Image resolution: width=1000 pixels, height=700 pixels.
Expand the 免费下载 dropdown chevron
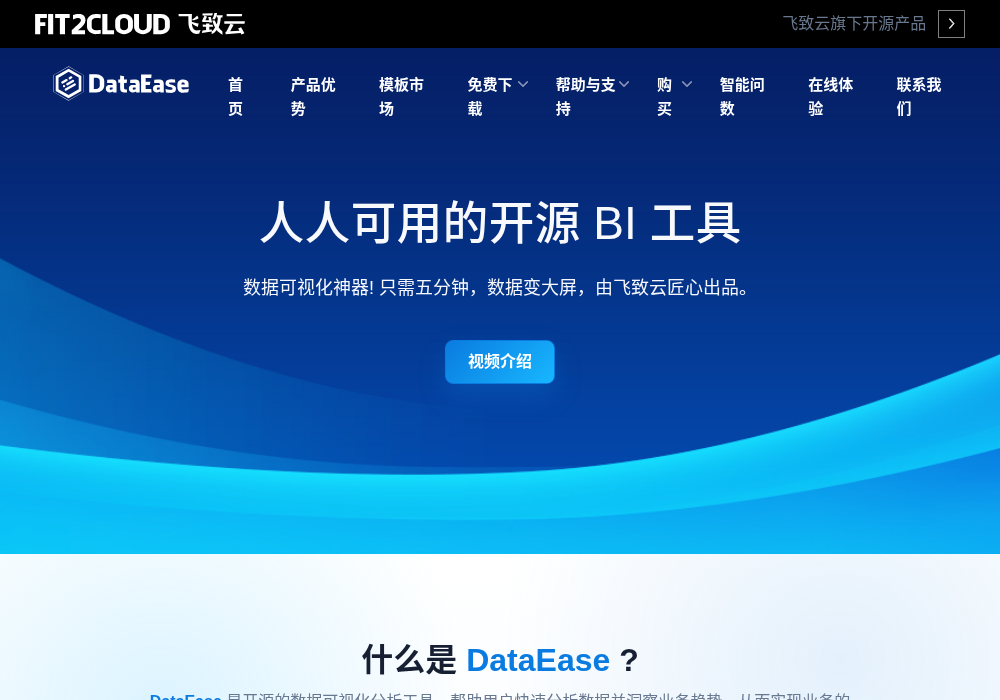click(523, 84)
